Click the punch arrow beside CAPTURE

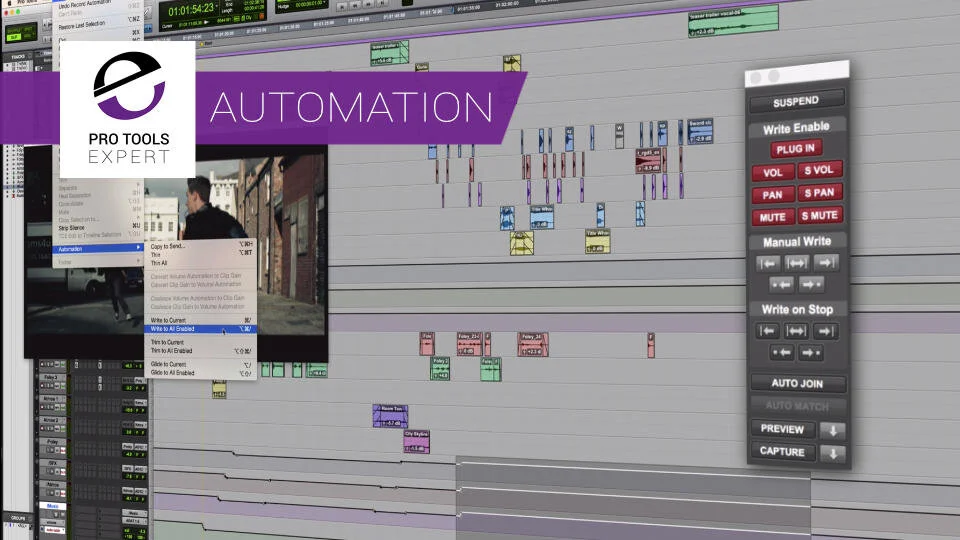click(833, 454)
